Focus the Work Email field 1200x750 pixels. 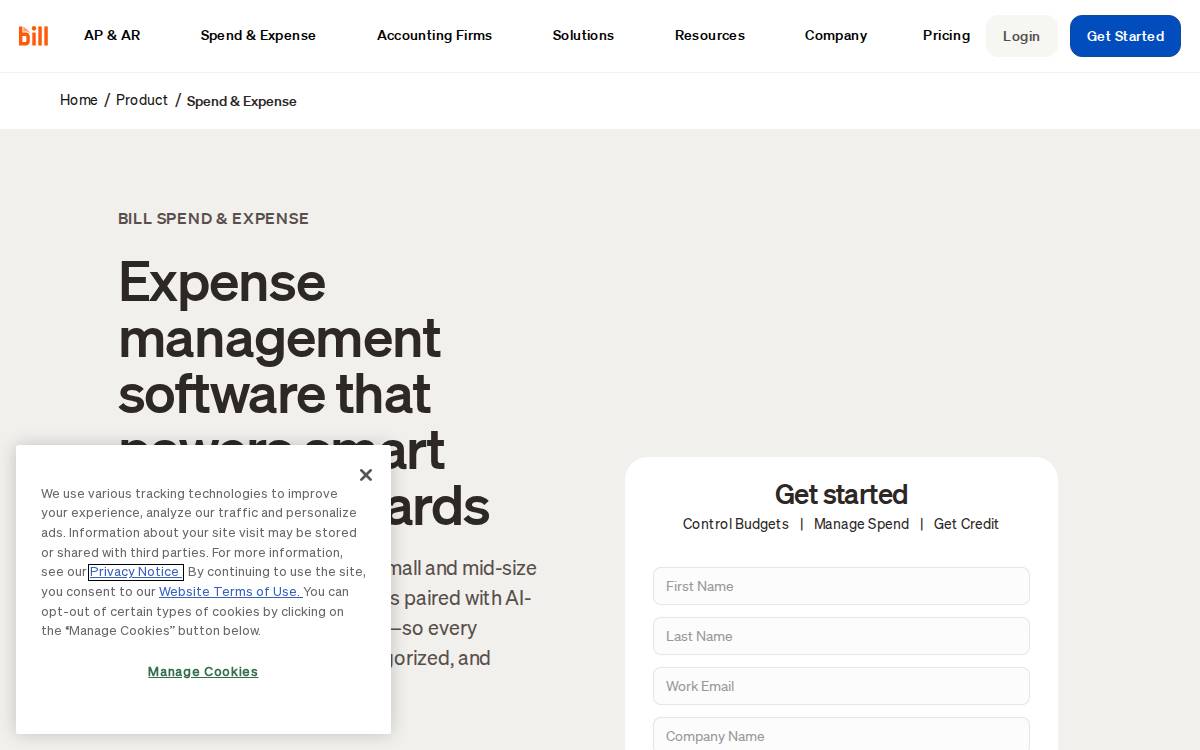click(x=841, y=686)
